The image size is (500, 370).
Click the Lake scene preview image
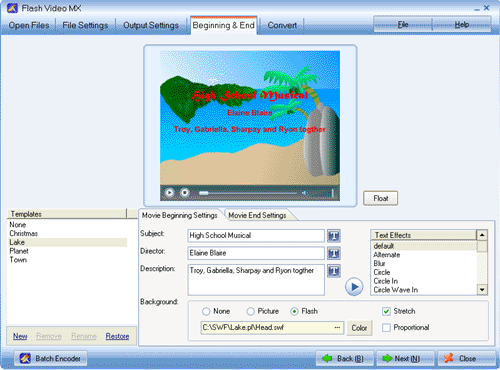tap(250, 117)
